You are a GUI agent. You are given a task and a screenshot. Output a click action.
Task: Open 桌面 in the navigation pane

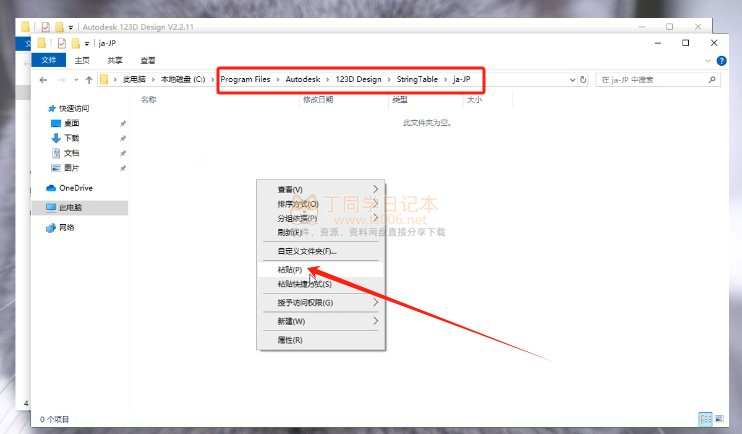point(71,124)
